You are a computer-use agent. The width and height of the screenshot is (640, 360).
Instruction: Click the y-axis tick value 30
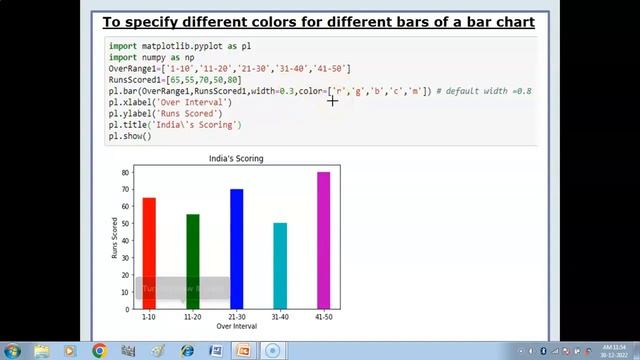click(125, 258)
